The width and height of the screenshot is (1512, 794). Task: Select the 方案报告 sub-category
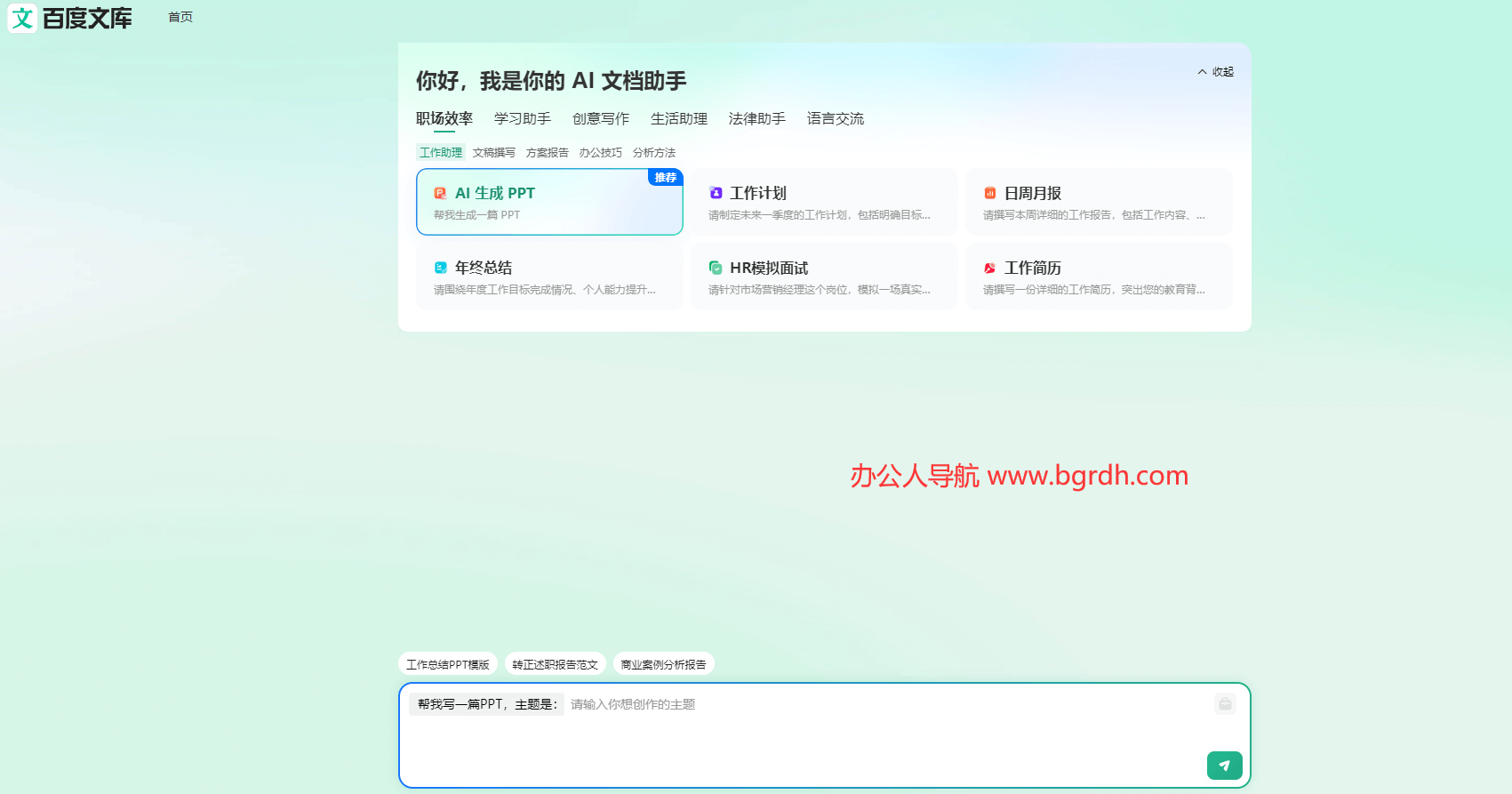[548, 153]
